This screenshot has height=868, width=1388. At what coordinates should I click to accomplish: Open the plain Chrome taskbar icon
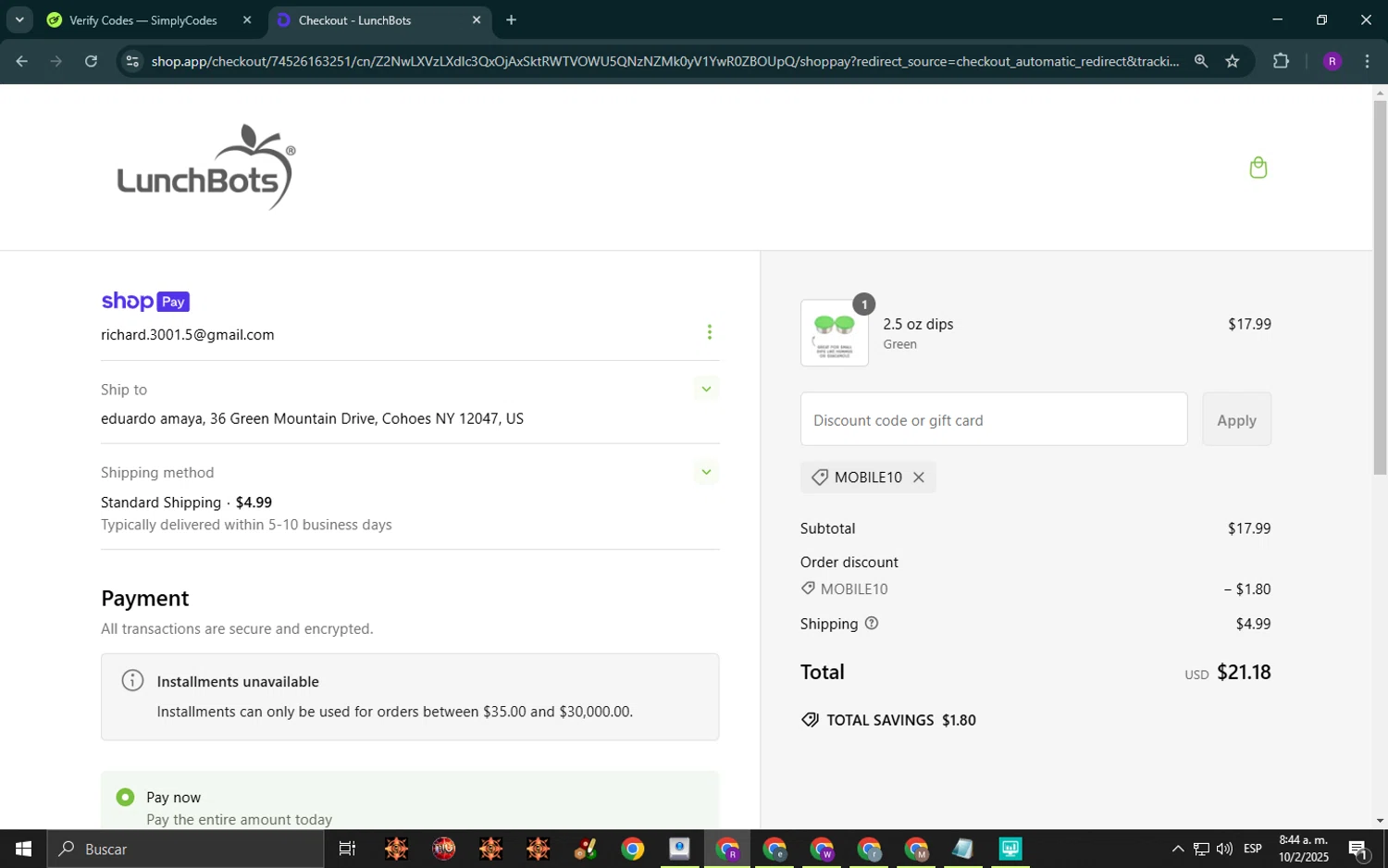tap(633, 849)
